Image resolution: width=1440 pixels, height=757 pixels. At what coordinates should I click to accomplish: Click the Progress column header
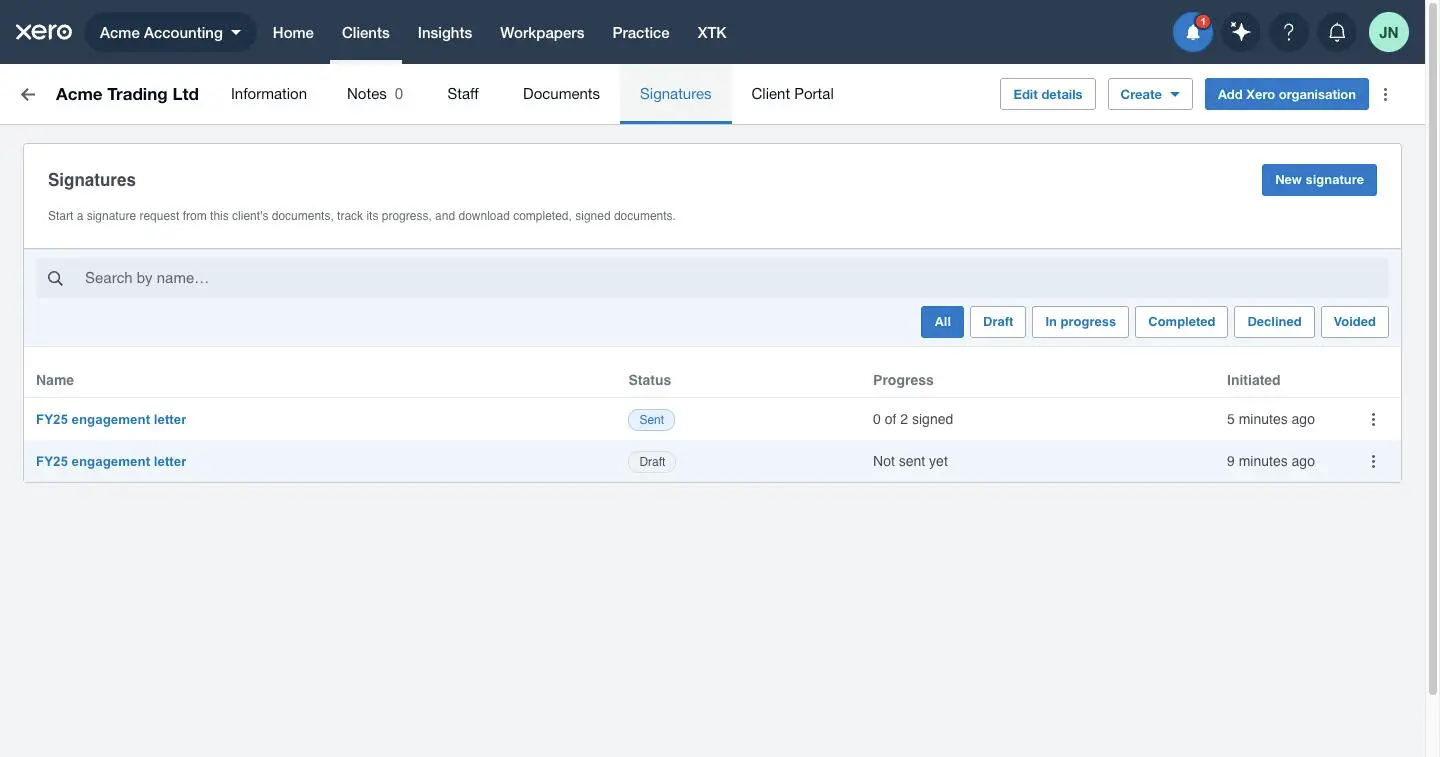(x=903, y=380)
